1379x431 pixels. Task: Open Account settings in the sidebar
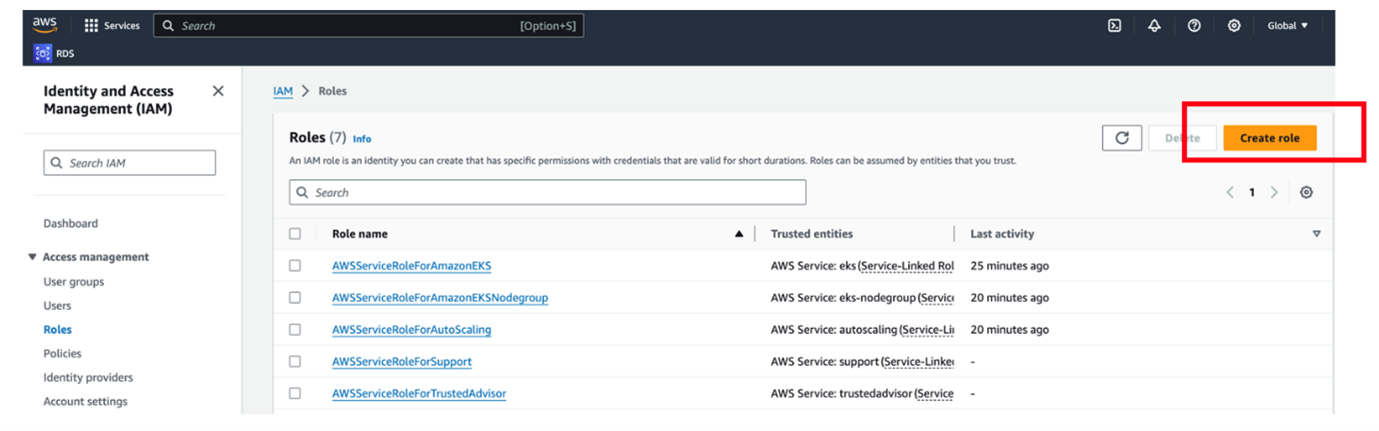point(85,402)
